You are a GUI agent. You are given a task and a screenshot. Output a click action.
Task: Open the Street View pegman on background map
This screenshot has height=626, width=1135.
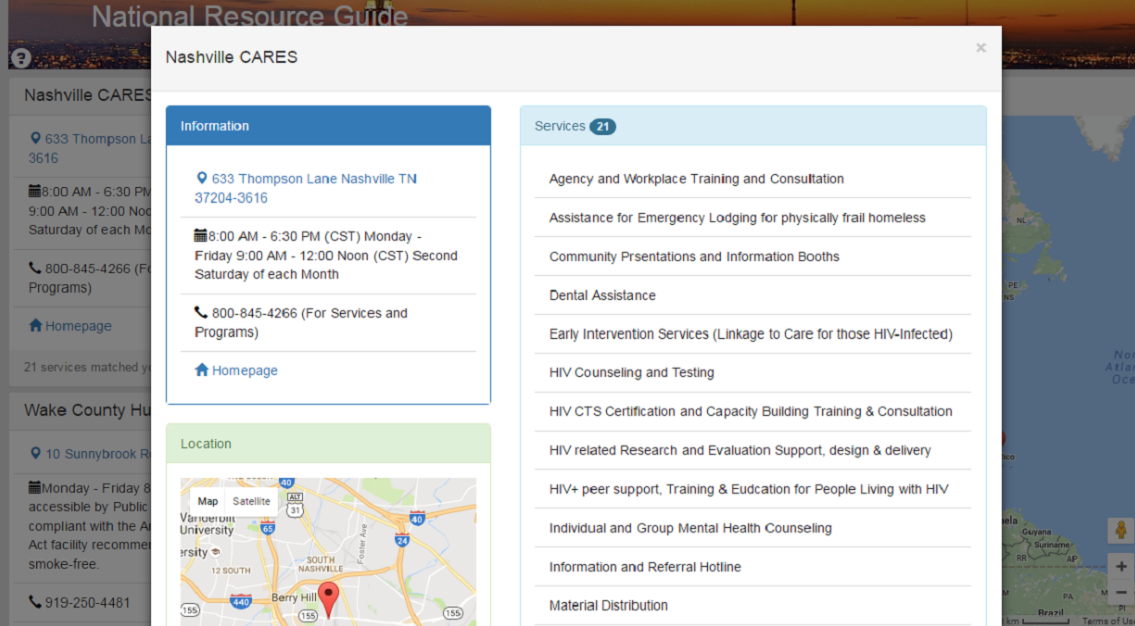point(1121,530)
